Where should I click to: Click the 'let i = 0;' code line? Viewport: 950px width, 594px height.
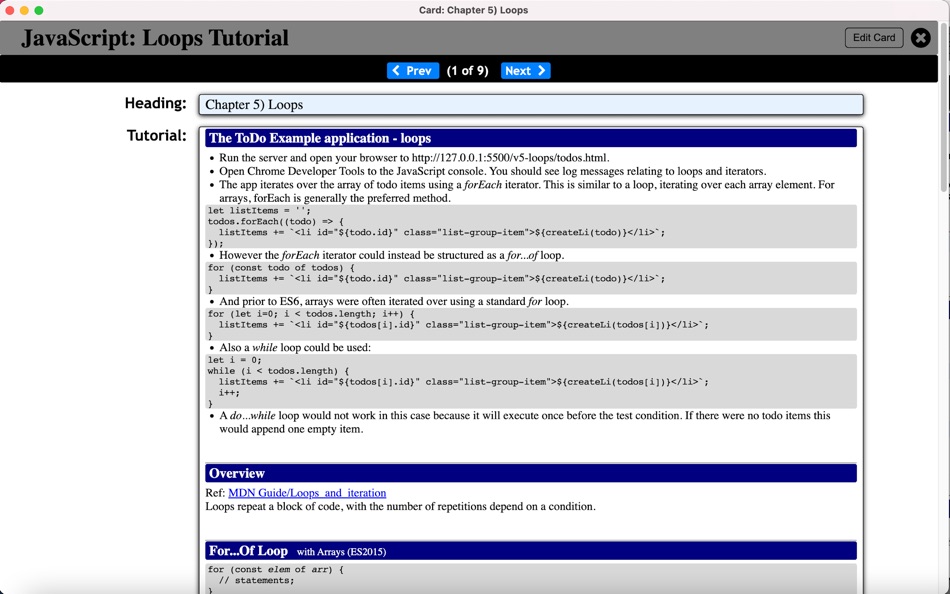click(x=235, y=360)
